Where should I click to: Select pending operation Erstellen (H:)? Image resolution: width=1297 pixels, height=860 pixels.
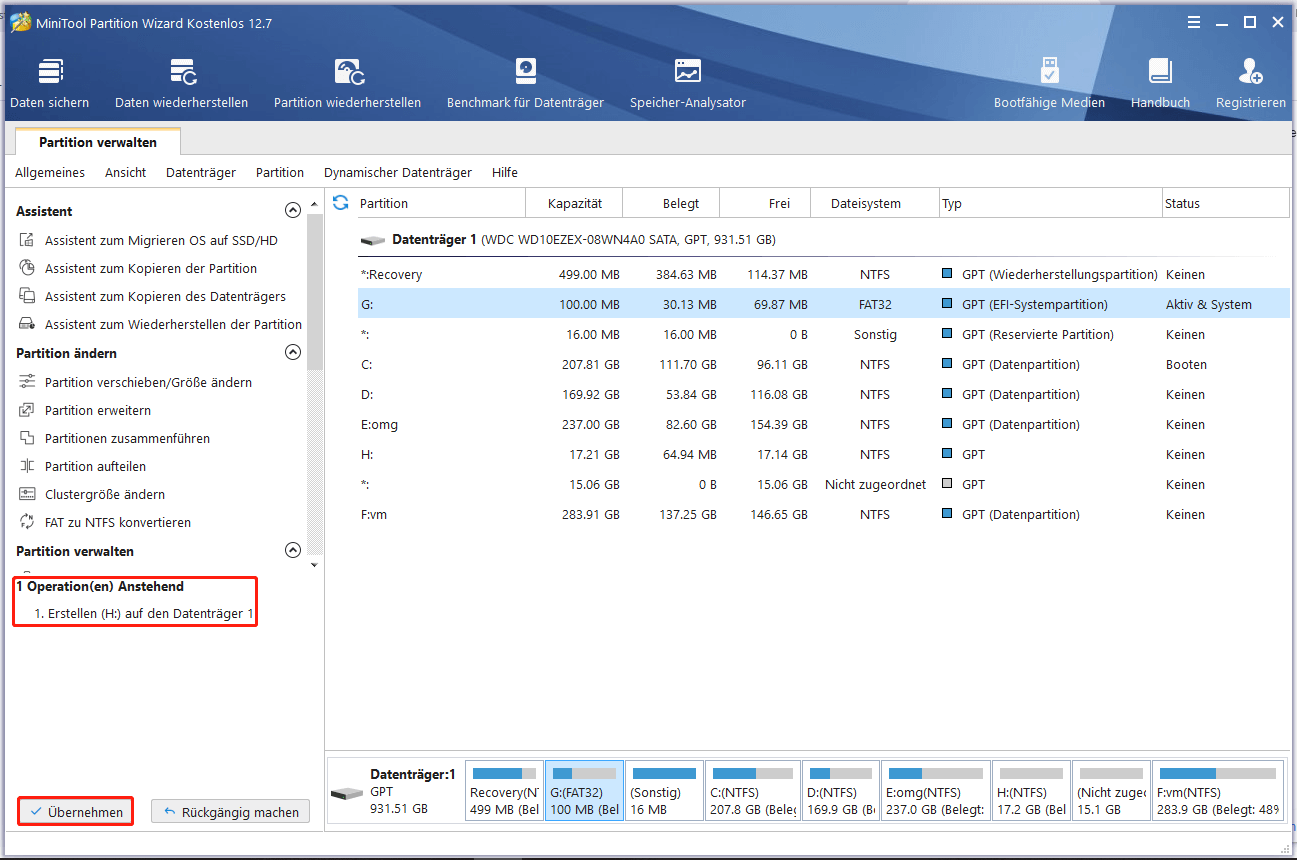point(143,614)
